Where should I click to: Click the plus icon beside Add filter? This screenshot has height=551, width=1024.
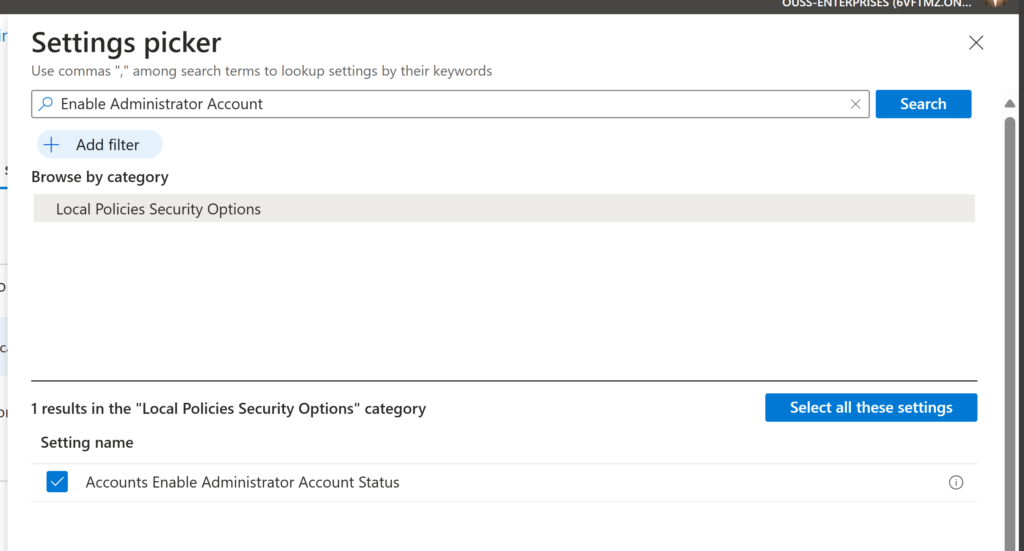[x=52, y=145]
